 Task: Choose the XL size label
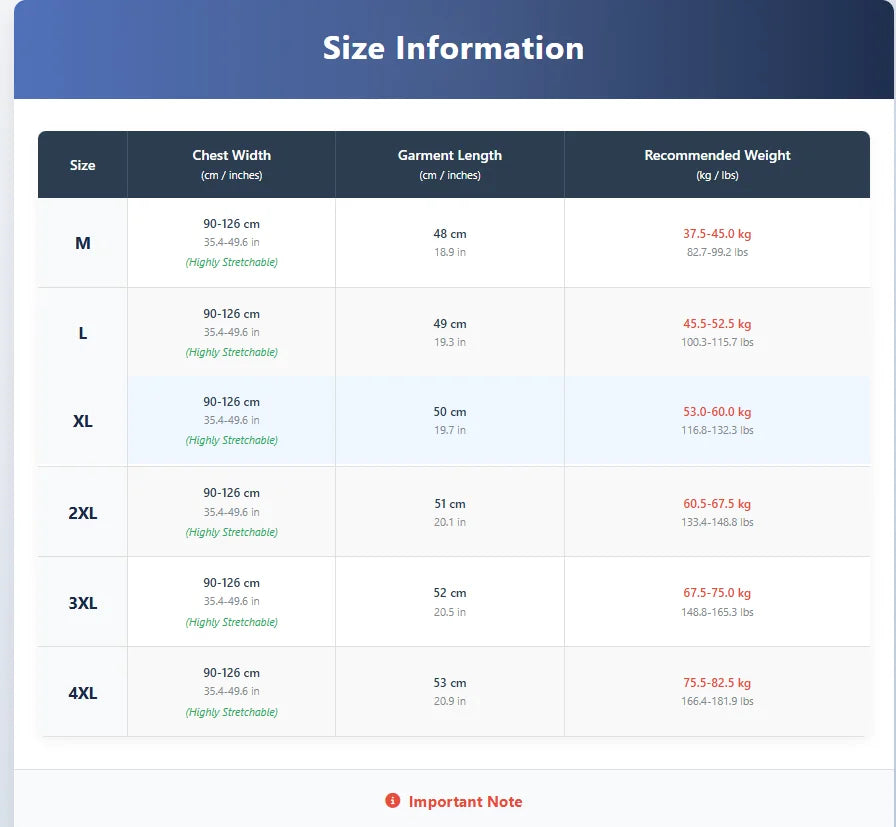point(83,421)
